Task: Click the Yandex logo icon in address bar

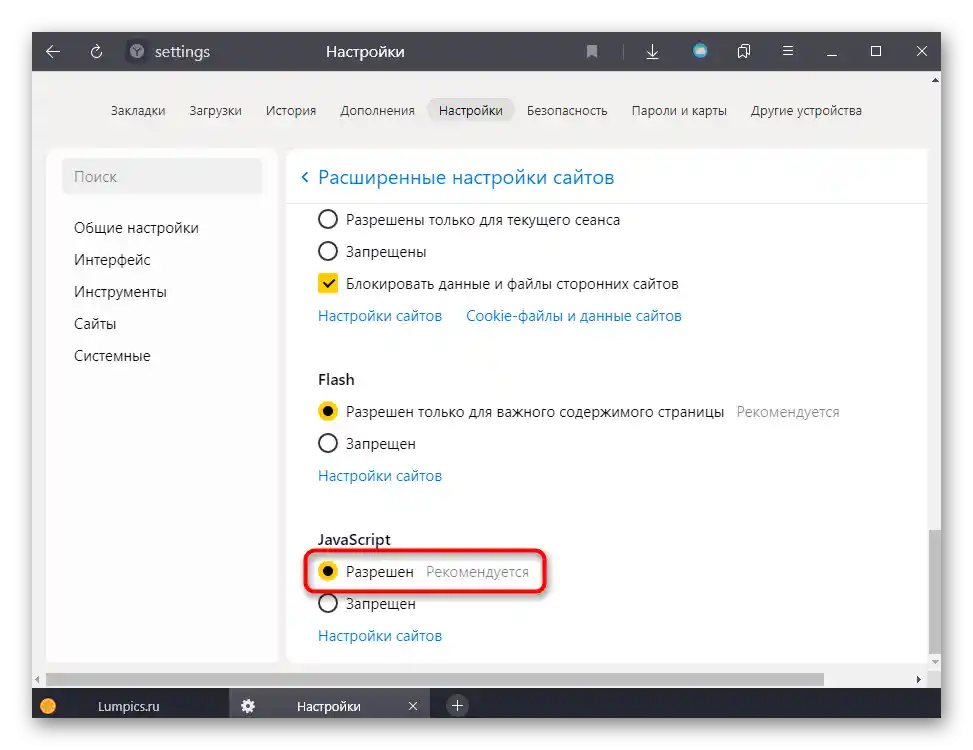Action: 137,51
